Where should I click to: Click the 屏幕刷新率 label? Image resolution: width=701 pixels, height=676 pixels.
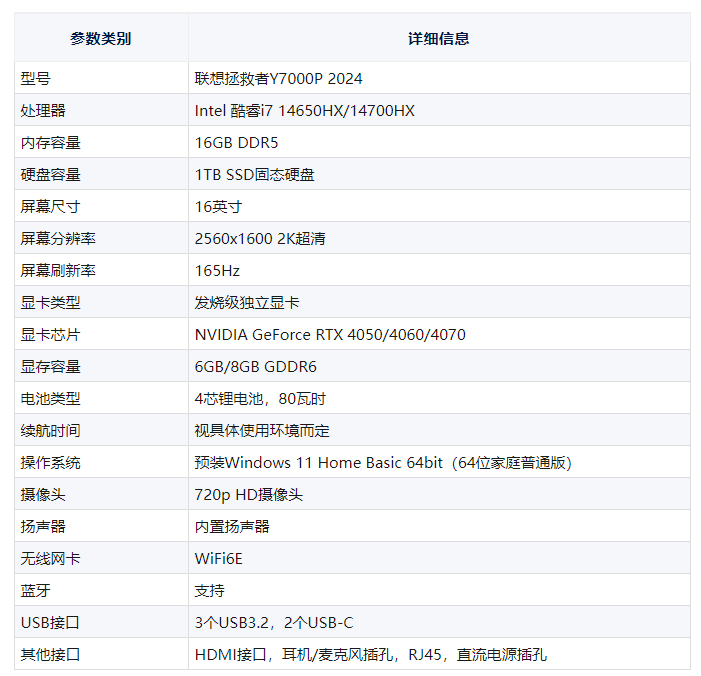tap(58, 270)
